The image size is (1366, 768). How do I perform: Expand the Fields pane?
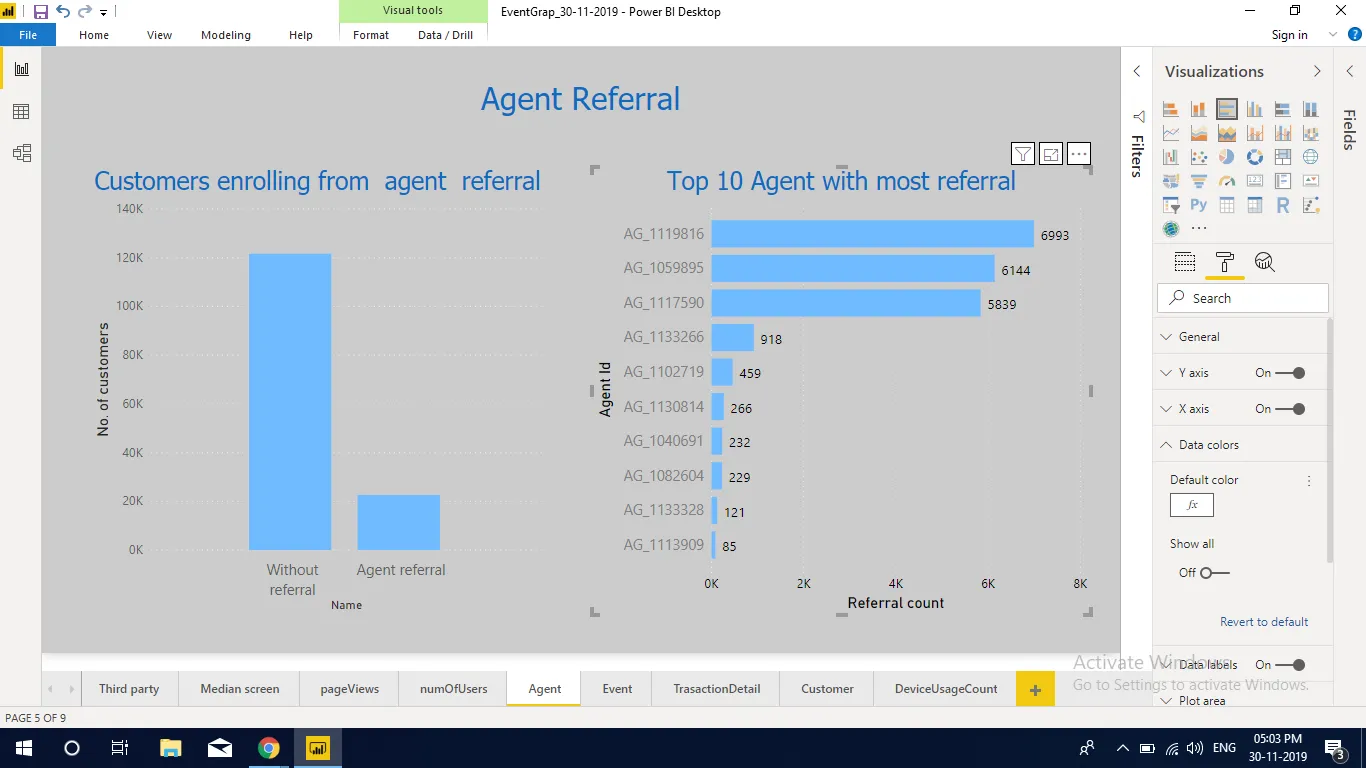coord(1349,71)
